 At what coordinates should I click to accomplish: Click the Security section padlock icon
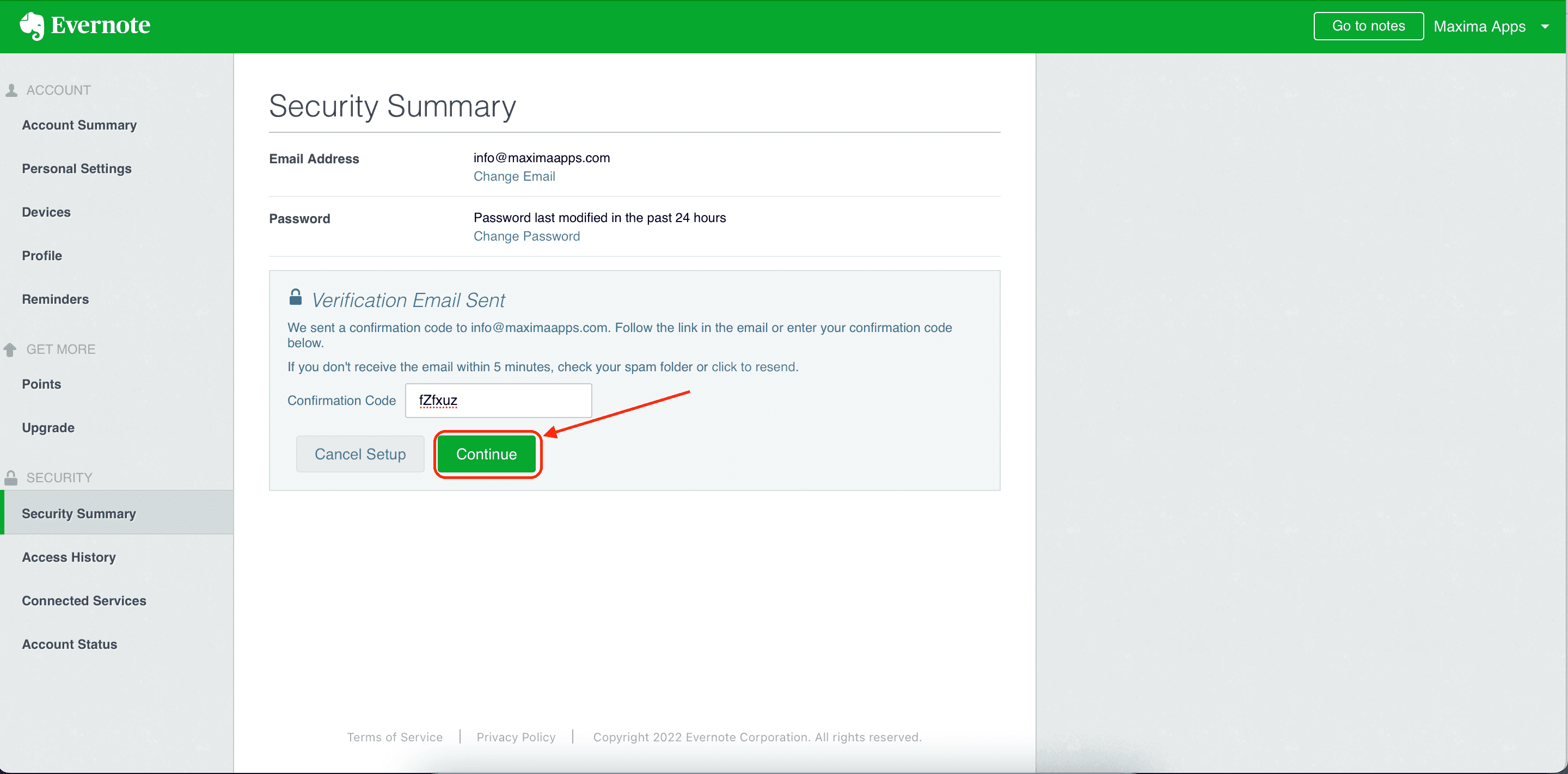coord(11,478)
